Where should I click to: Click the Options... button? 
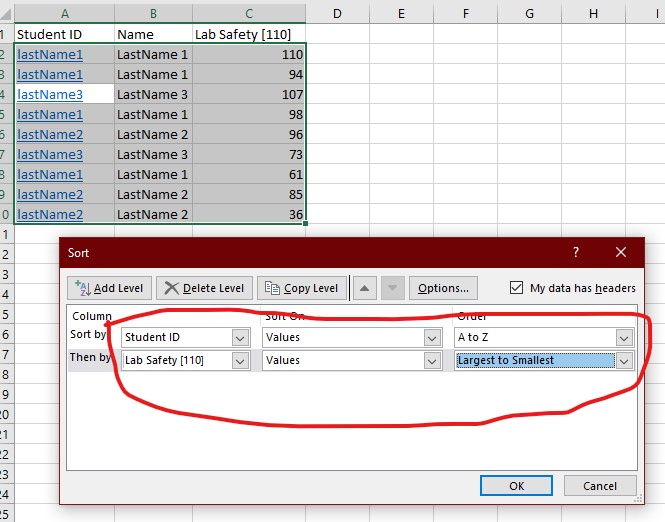click(443, 288)
